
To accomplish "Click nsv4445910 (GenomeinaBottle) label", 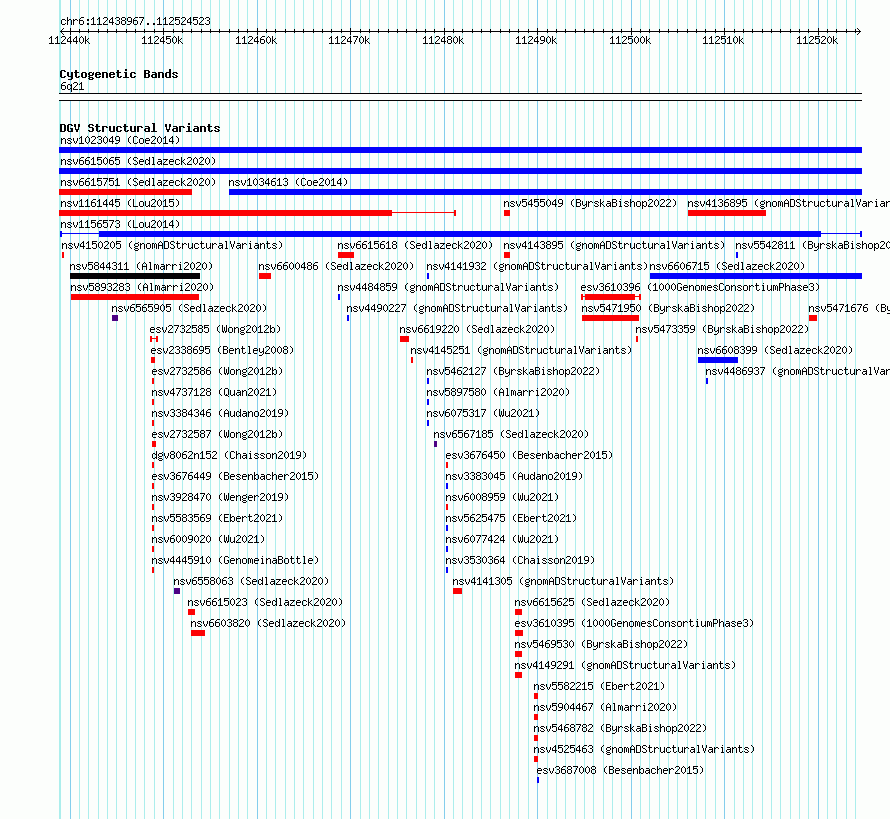I will point(235,560).
